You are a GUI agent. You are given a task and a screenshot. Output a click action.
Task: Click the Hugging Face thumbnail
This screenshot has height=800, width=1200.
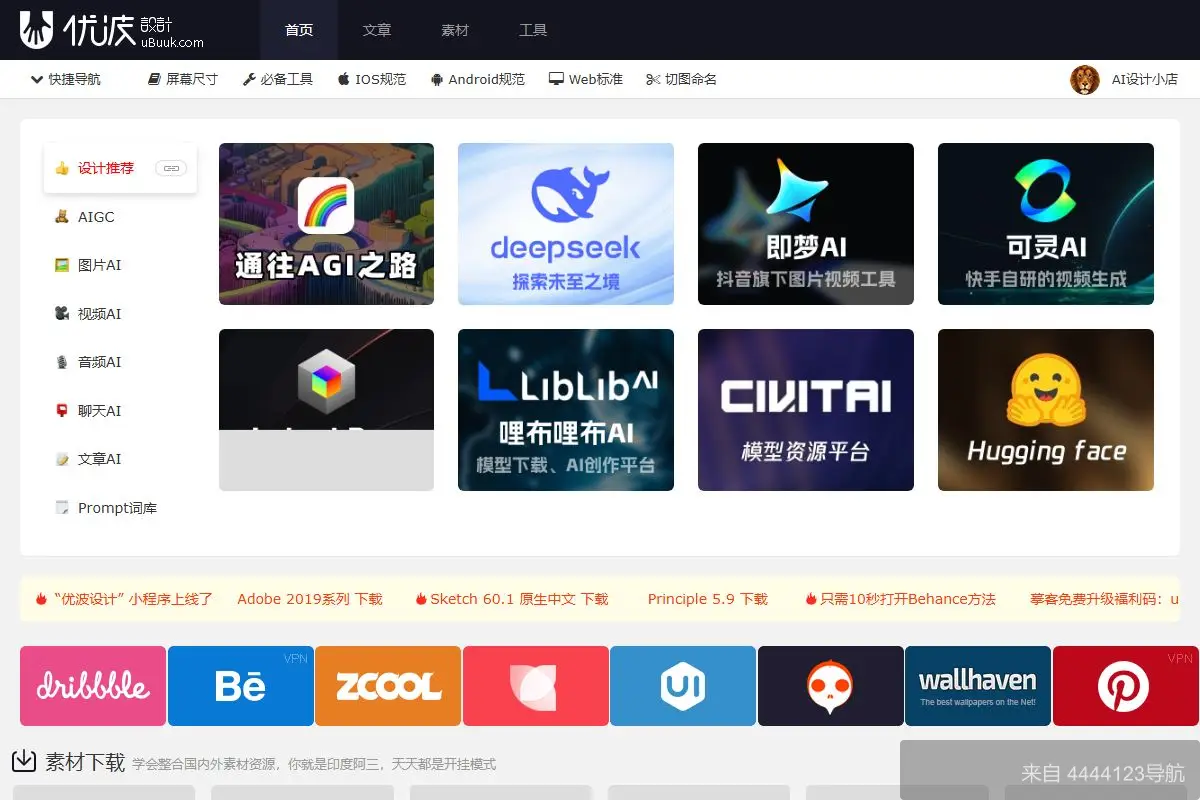pos(1045,410)
